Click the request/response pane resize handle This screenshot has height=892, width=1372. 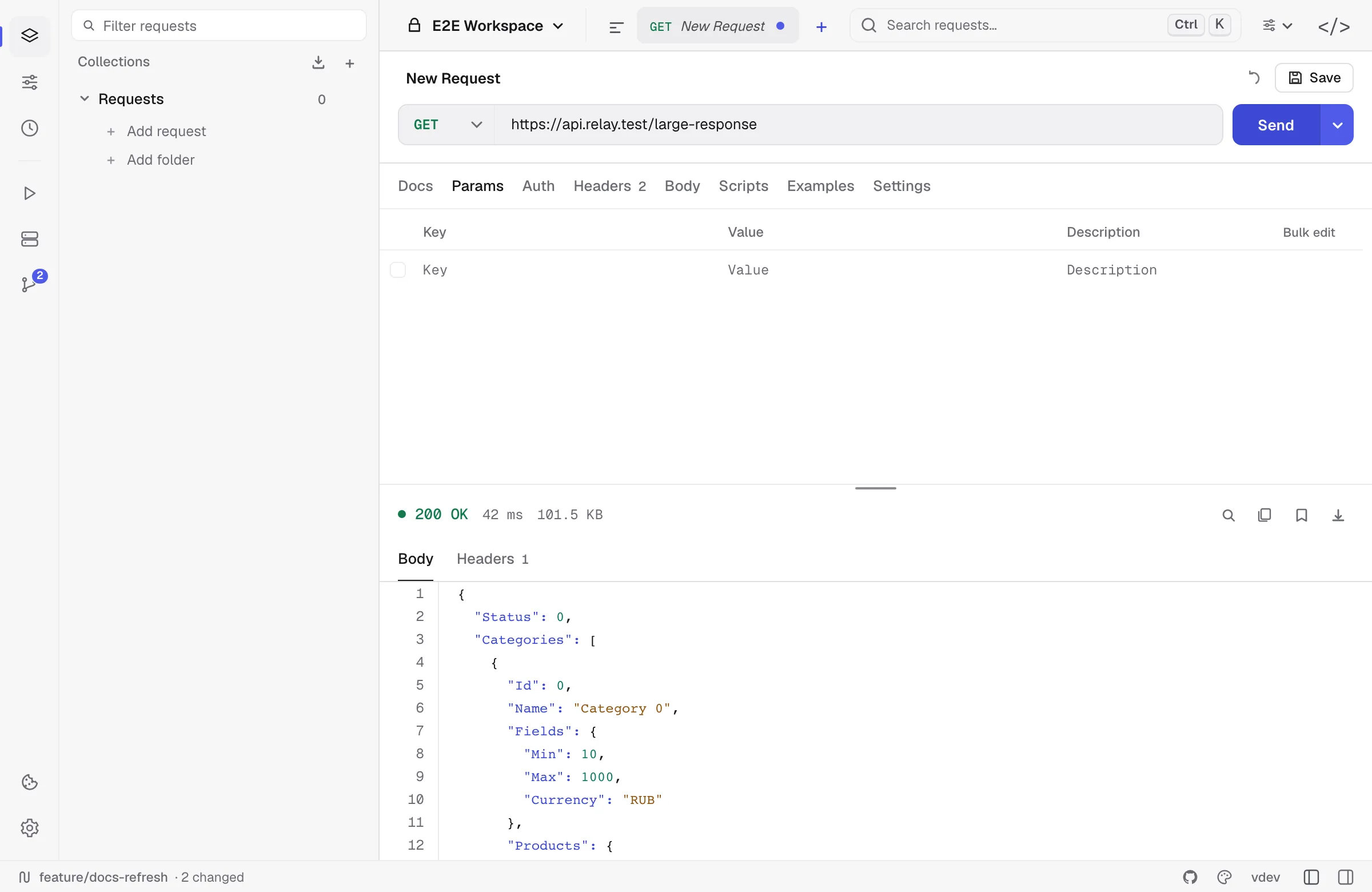tap(875, 488)
